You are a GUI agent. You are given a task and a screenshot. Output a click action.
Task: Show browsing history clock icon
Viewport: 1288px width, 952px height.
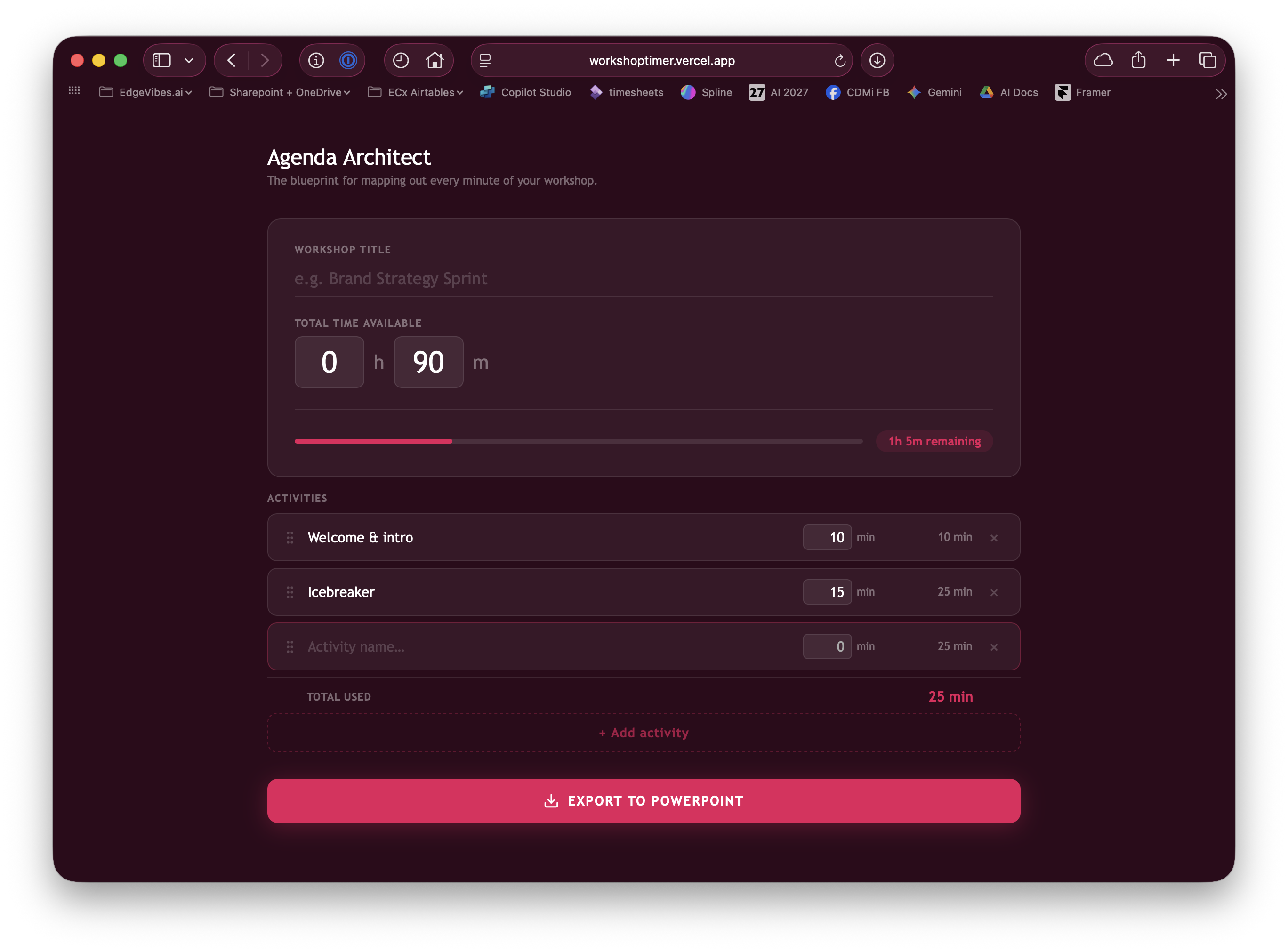coord(400,60)
